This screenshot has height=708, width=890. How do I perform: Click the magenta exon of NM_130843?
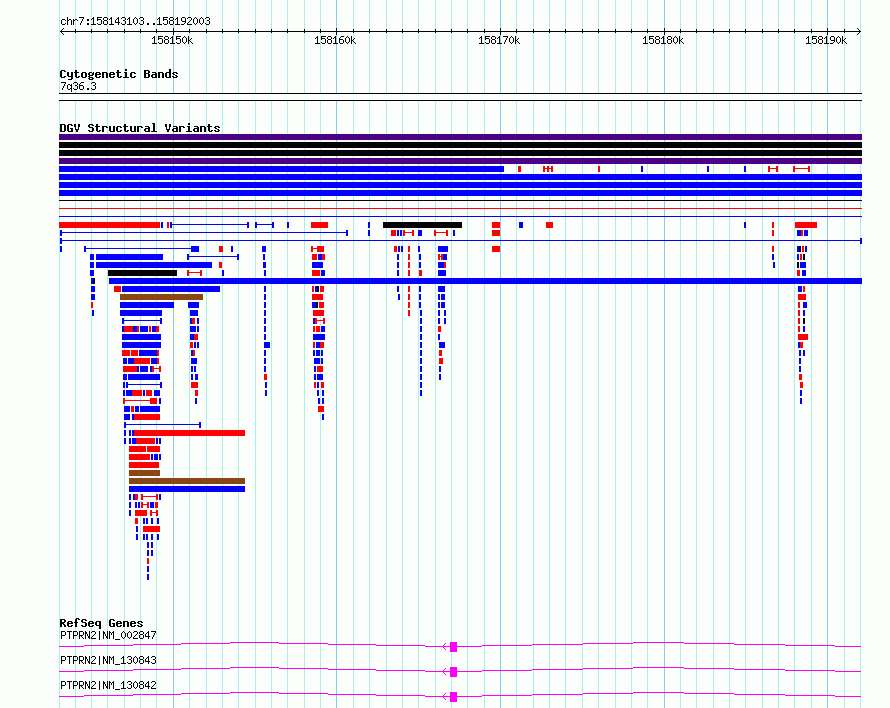pos(454,672)
